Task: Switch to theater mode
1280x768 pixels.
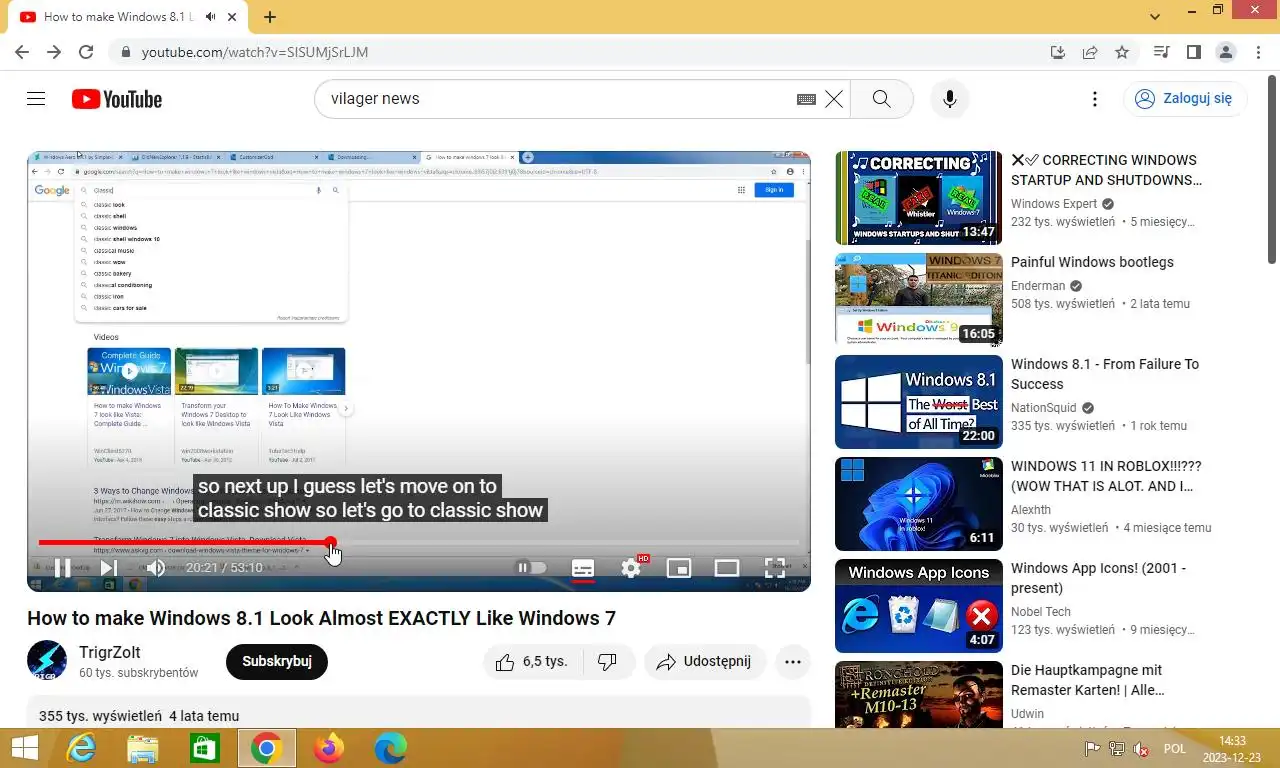Action: tap(727, 568)
